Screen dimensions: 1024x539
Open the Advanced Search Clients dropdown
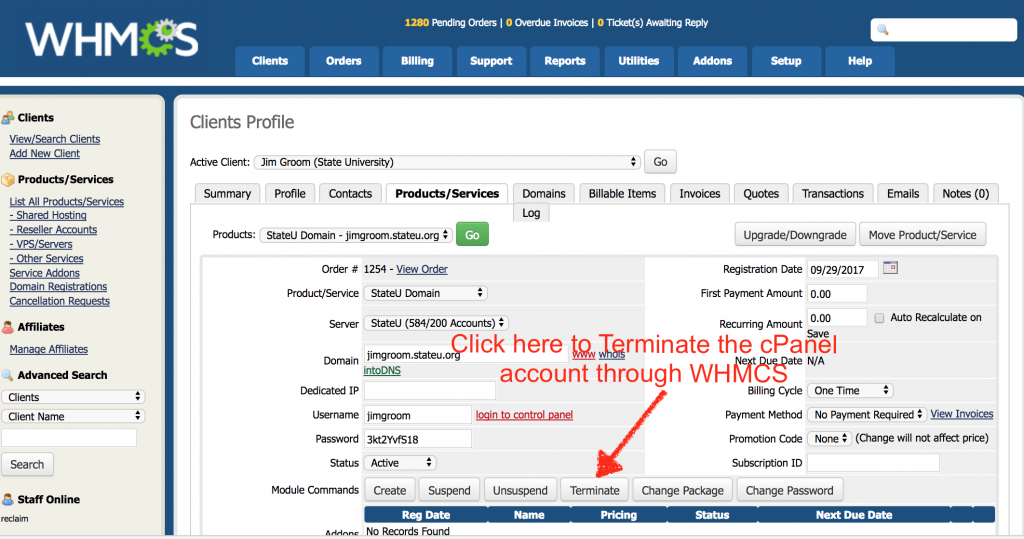pos(73,397)
